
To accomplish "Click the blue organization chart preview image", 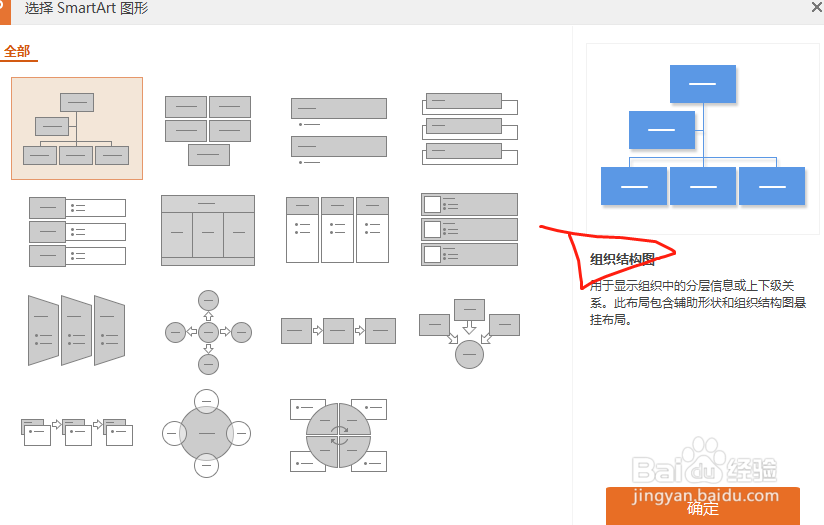I will point(703,135).
